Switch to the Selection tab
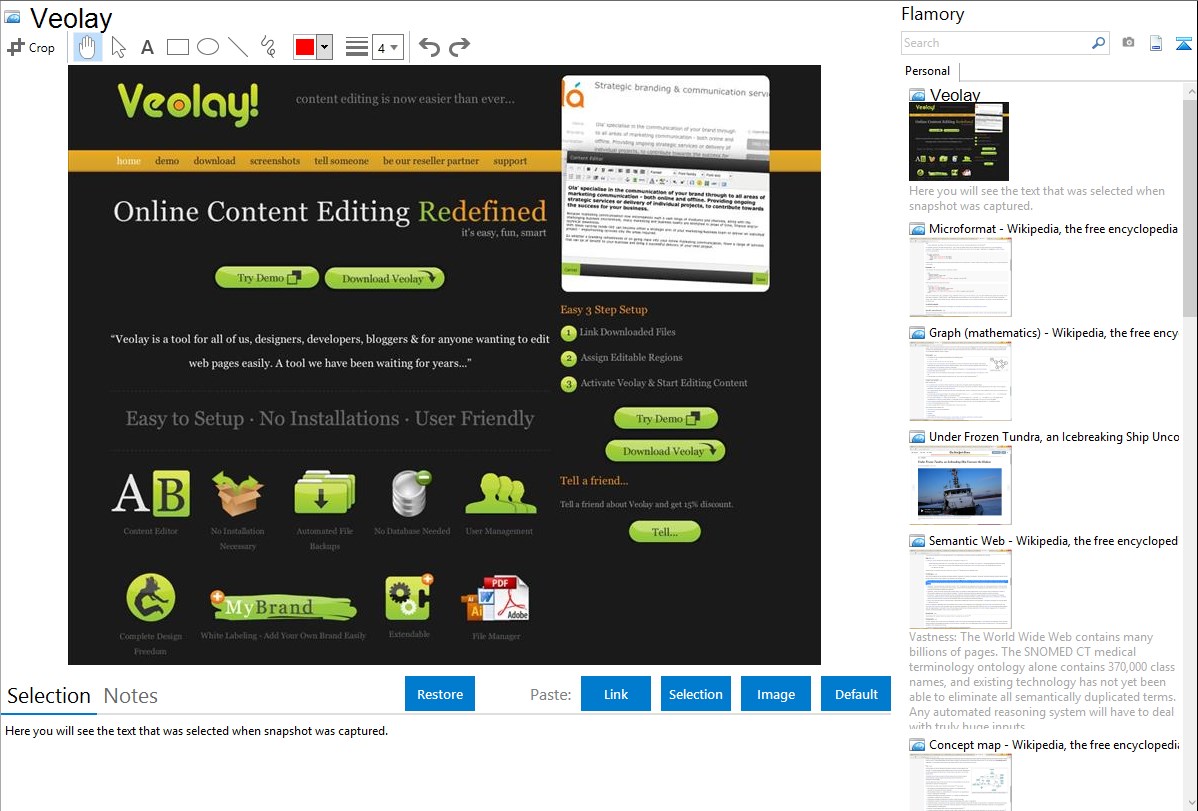Screen dimensions: 1198x811 (x=49, y=696)
